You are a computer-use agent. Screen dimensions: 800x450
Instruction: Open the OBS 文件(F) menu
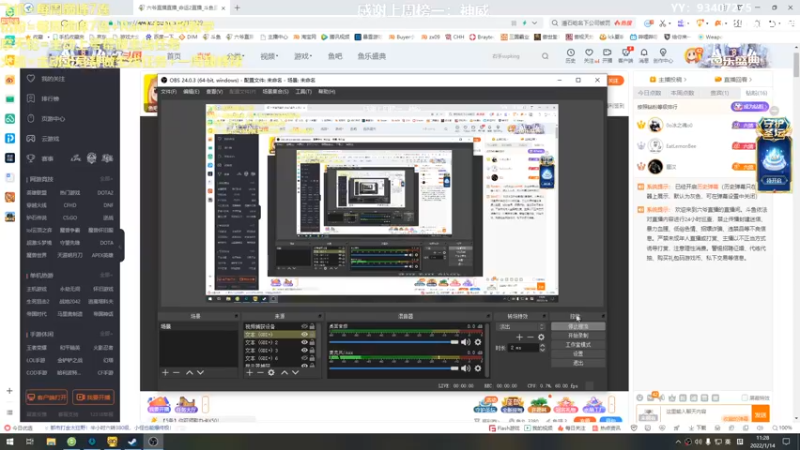tap(168, 92)
